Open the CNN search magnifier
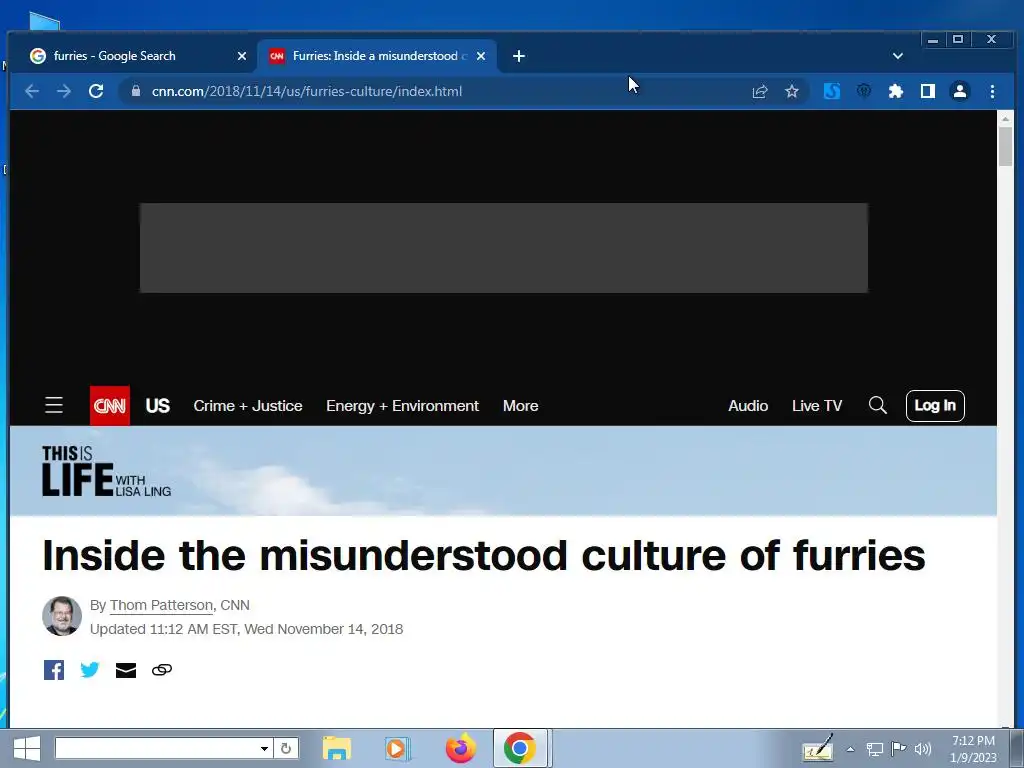The image size is (1024, 768). [878, 406]
